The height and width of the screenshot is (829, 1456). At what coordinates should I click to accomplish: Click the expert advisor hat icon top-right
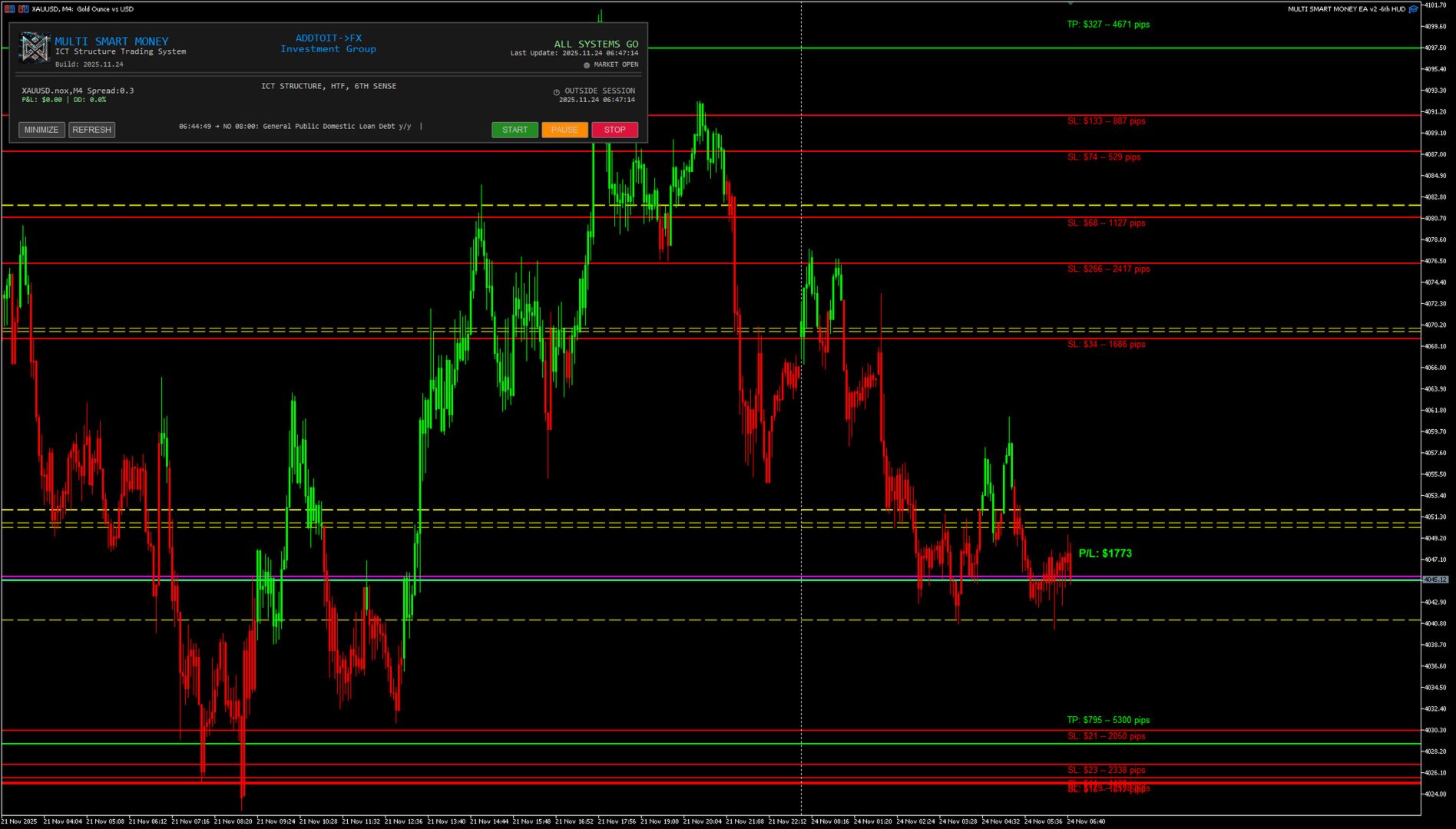1413,9
